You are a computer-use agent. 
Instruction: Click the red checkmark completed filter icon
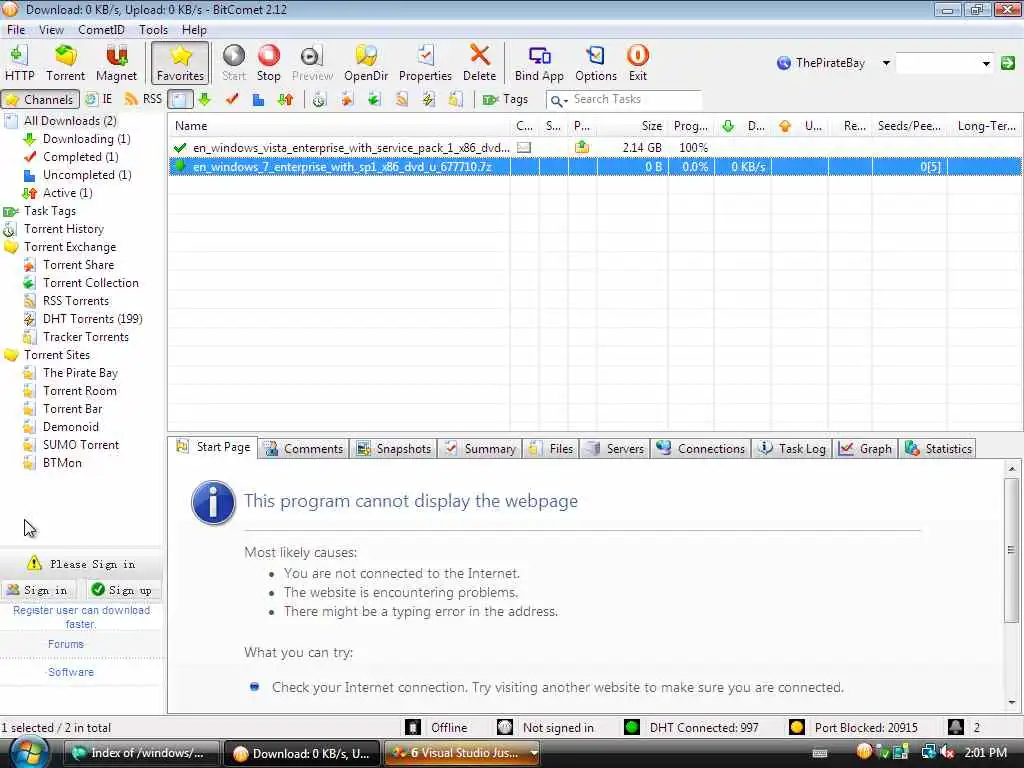pos(232,99)
